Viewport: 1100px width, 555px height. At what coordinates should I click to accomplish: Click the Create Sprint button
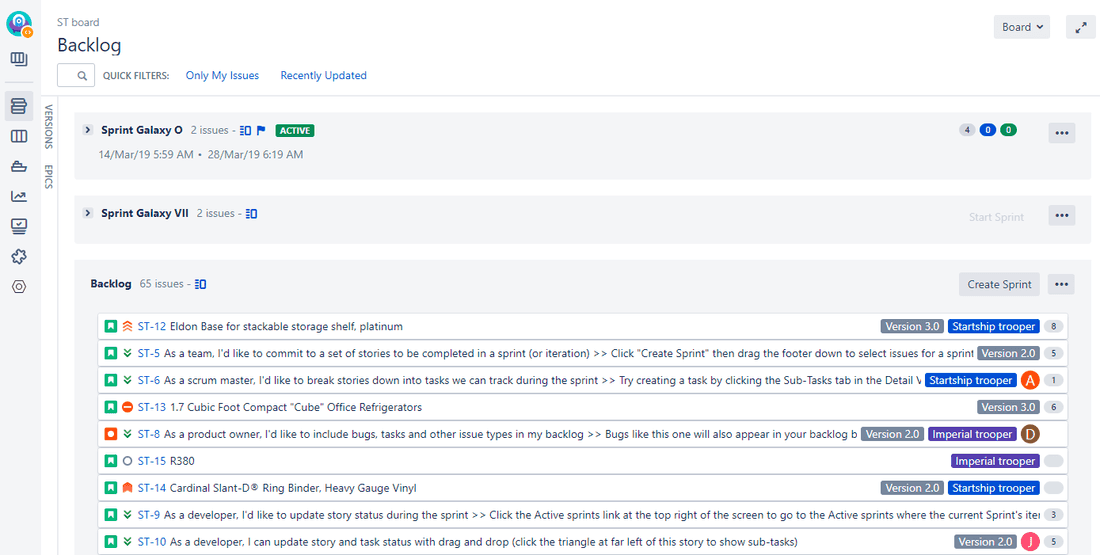pyautogui.click(x=998, y=284)
